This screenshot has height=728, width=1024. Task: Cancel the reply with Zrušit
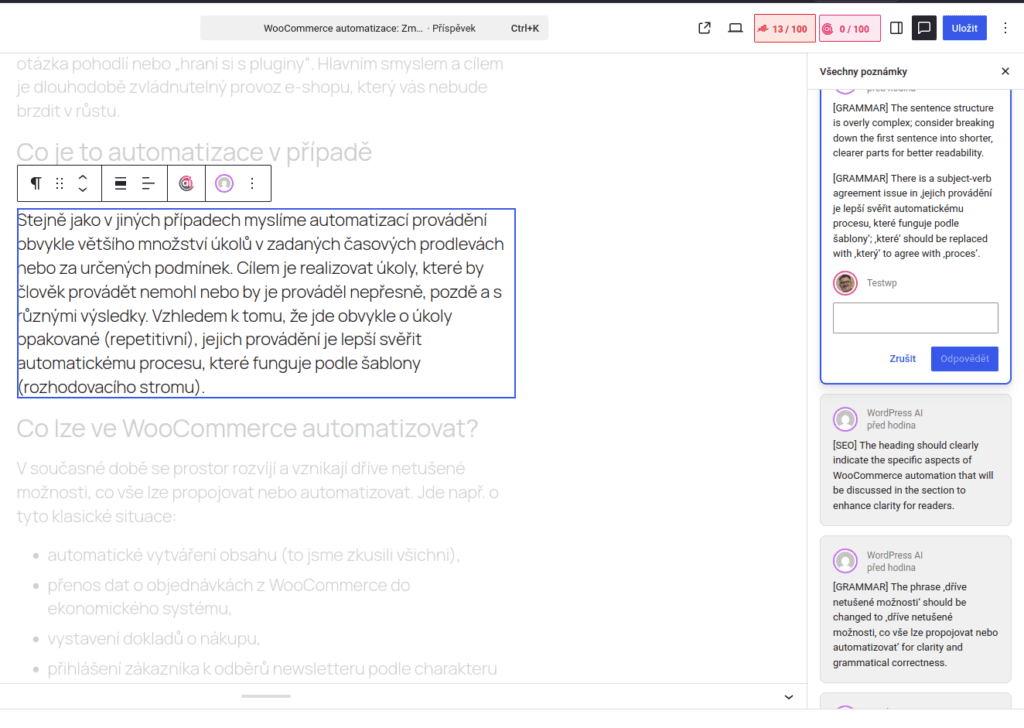(x=902, y=358)
